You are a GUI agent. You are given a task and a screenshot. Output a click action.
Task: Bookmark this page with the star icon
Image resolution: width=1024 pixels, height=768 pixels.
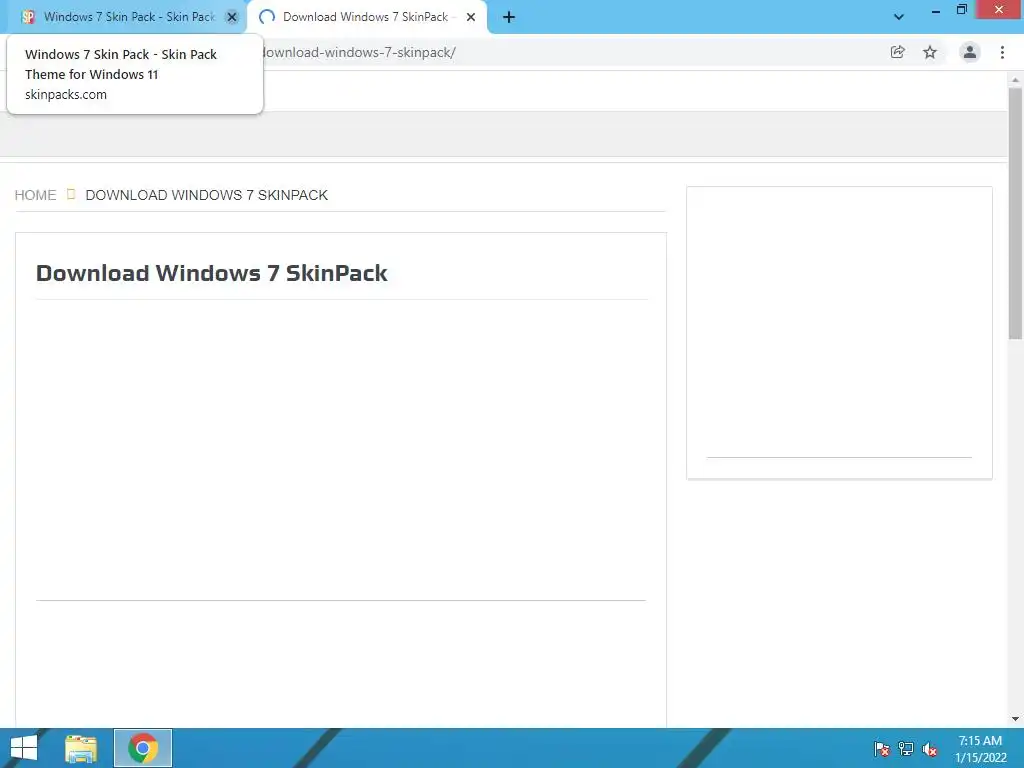[x=930, y=52]
